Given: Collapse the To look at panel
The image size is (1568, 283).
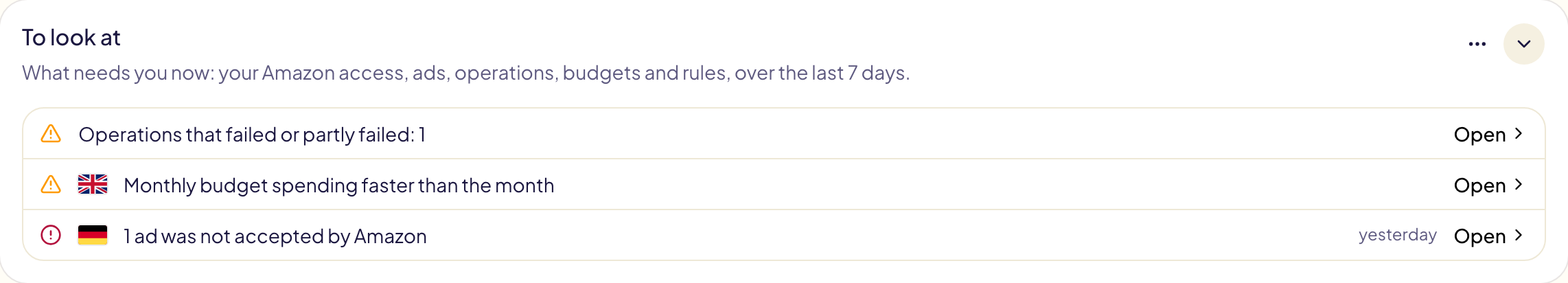Looking at the screenshot, I should (1524, 44).
